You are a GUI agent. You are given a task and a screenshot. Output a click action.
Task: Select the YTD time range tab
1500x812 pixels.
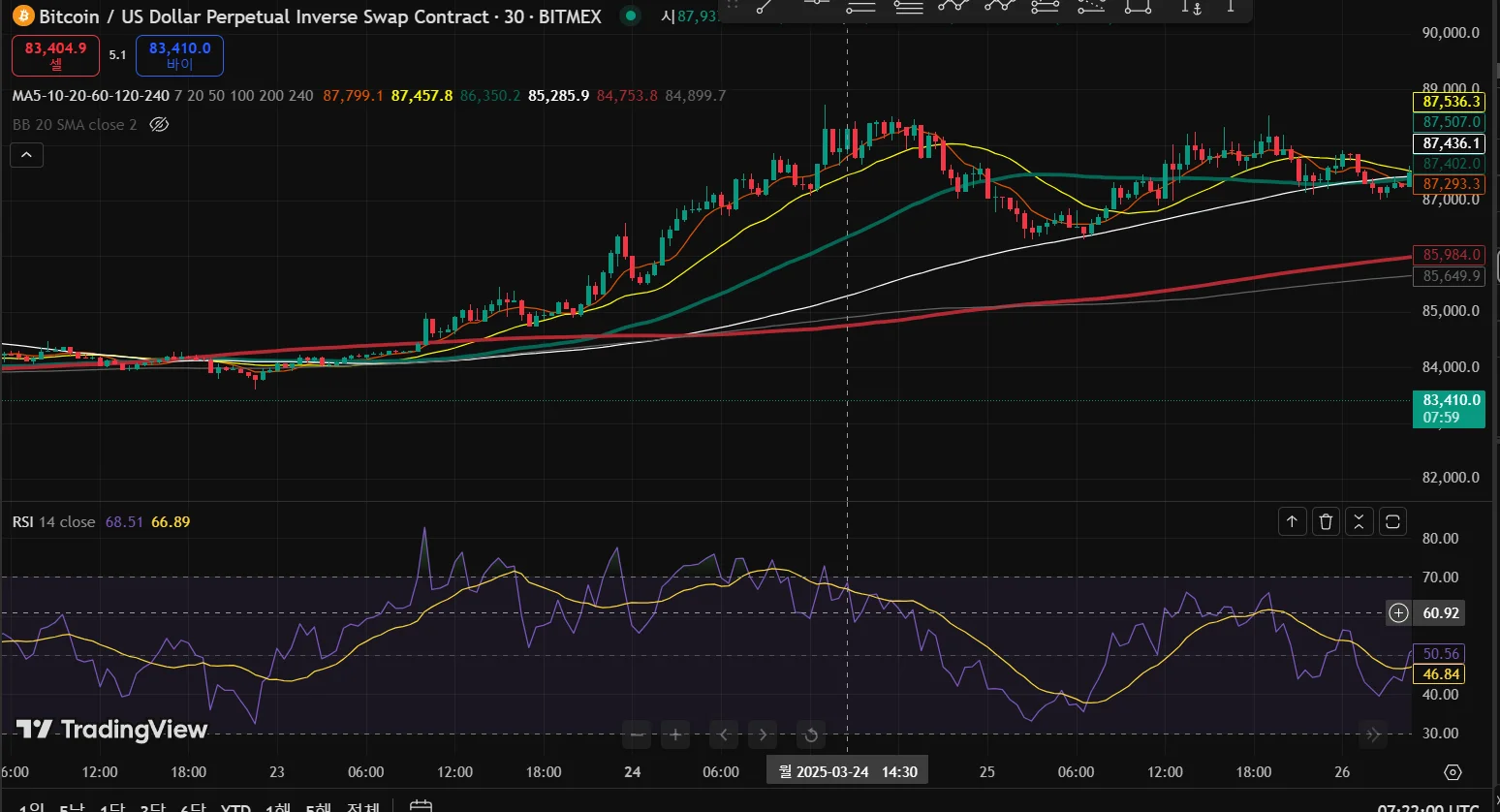click(235, 807)
